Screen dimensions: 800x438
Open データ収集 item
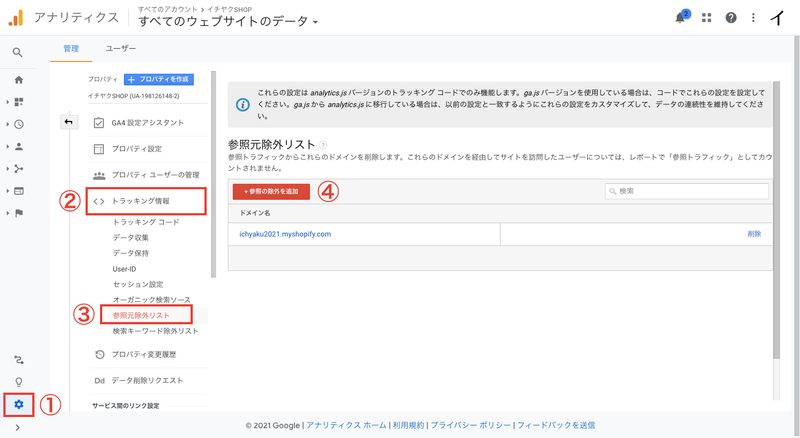point(131,237)
